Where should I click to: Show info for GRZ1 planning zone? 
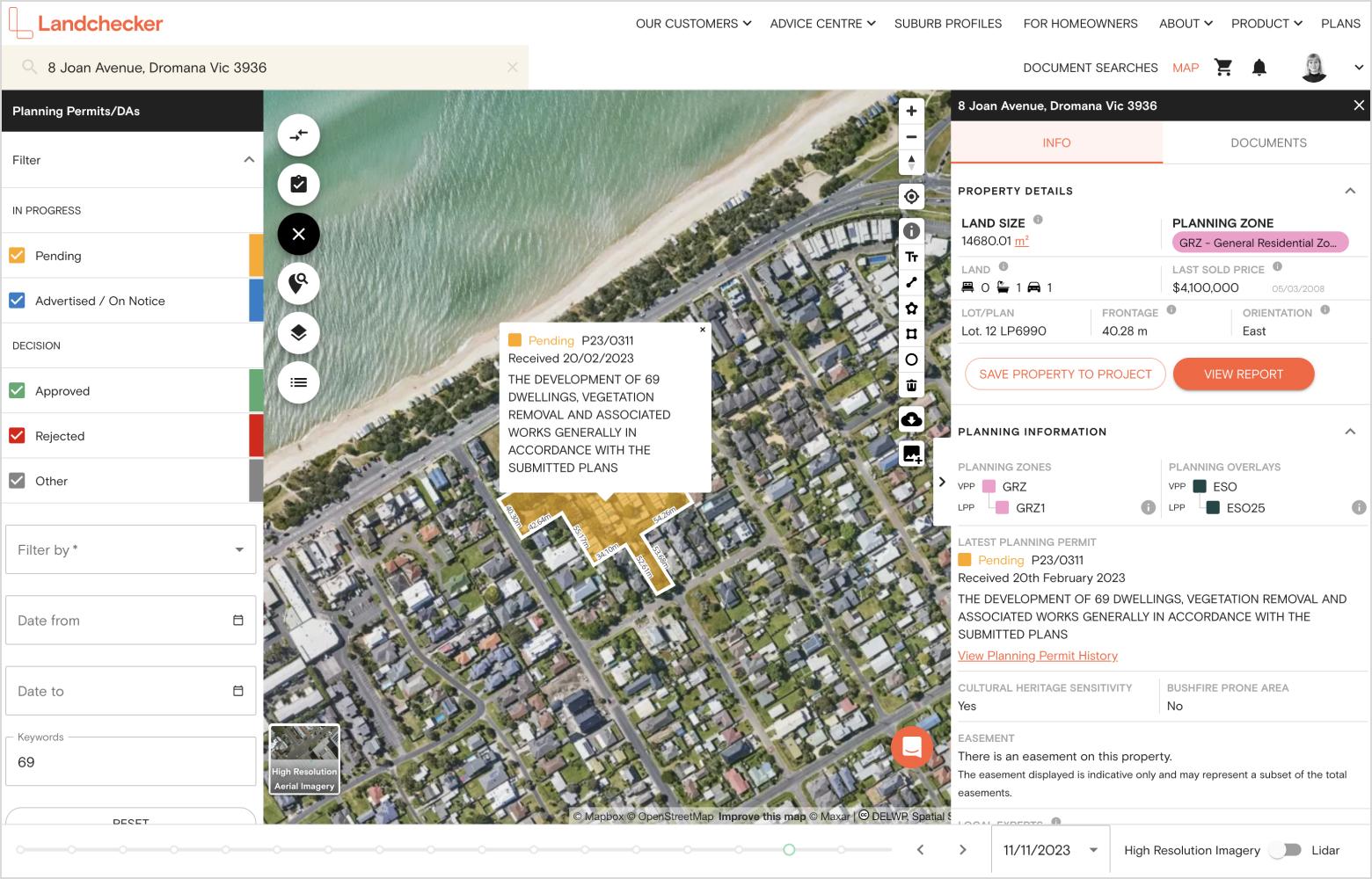tap(1148, 507)
